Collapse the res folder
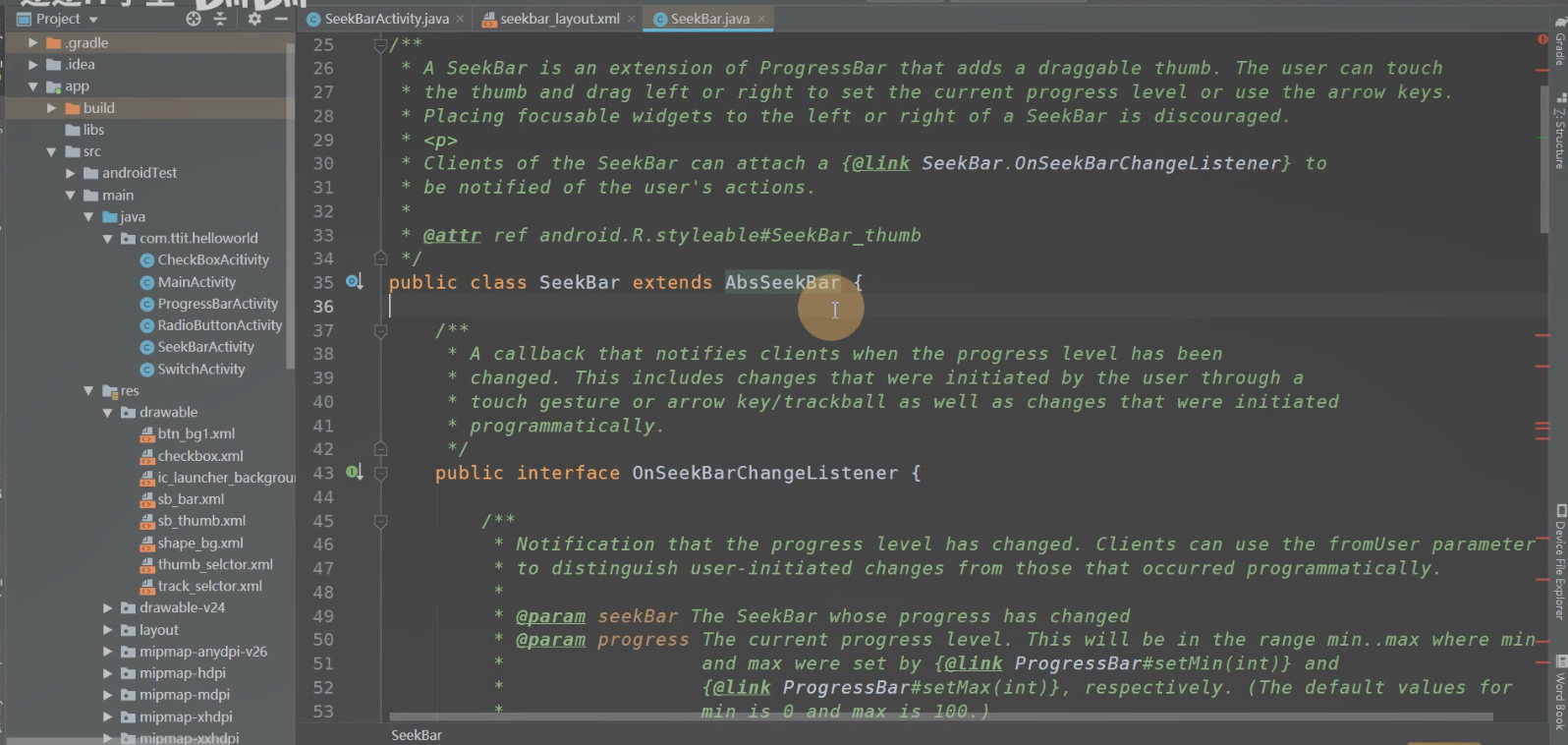 coord(88,391)
